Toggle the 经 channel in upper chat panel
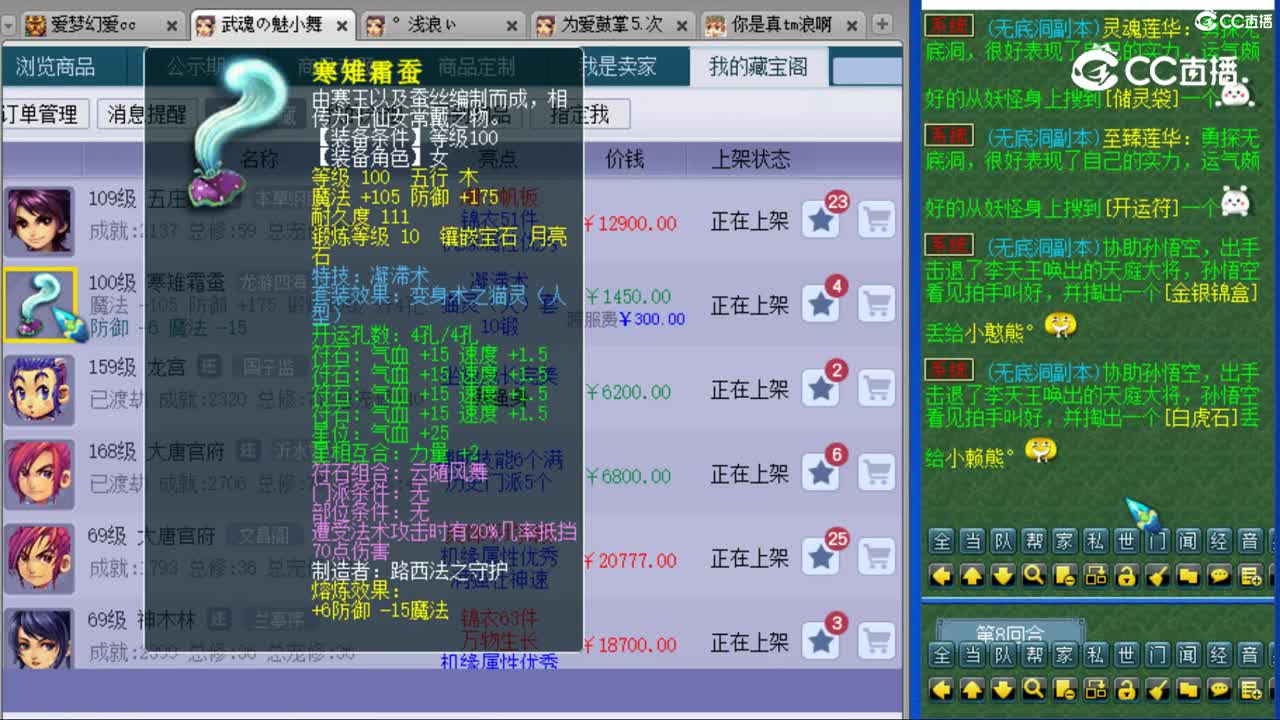This screenshot has width=1280, height=720. click(x=1219, y=542)
